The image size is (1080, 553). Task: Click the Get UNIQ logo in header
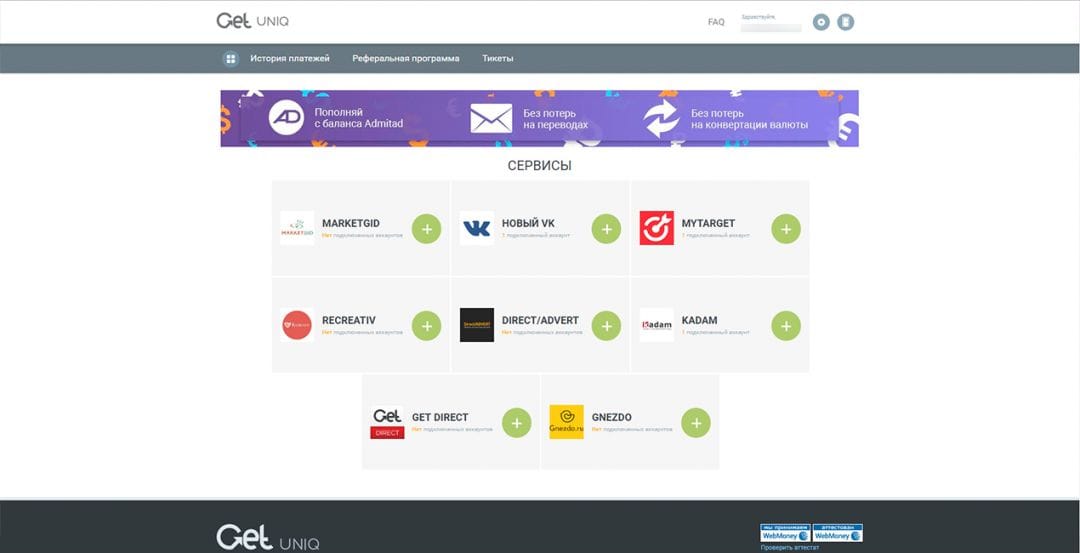[252, 21]
